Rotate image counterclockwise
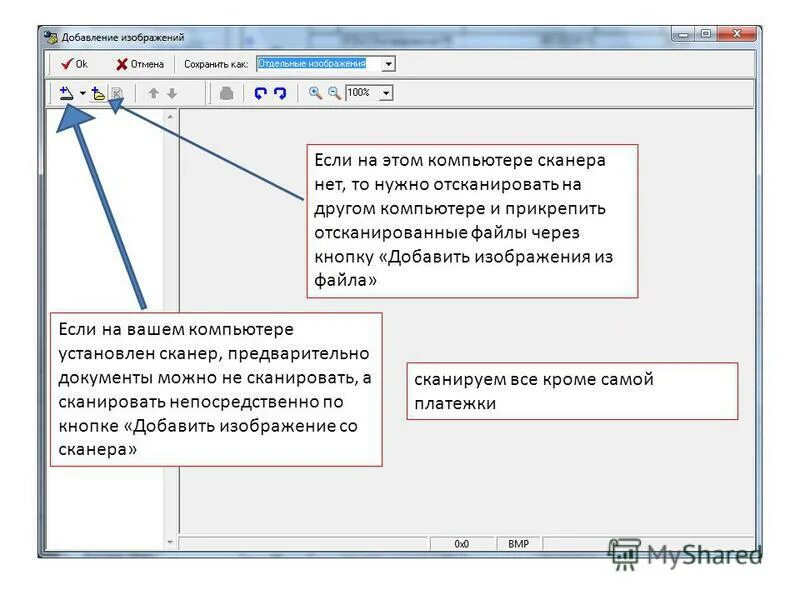800x600 pixels. coord(261,93)
